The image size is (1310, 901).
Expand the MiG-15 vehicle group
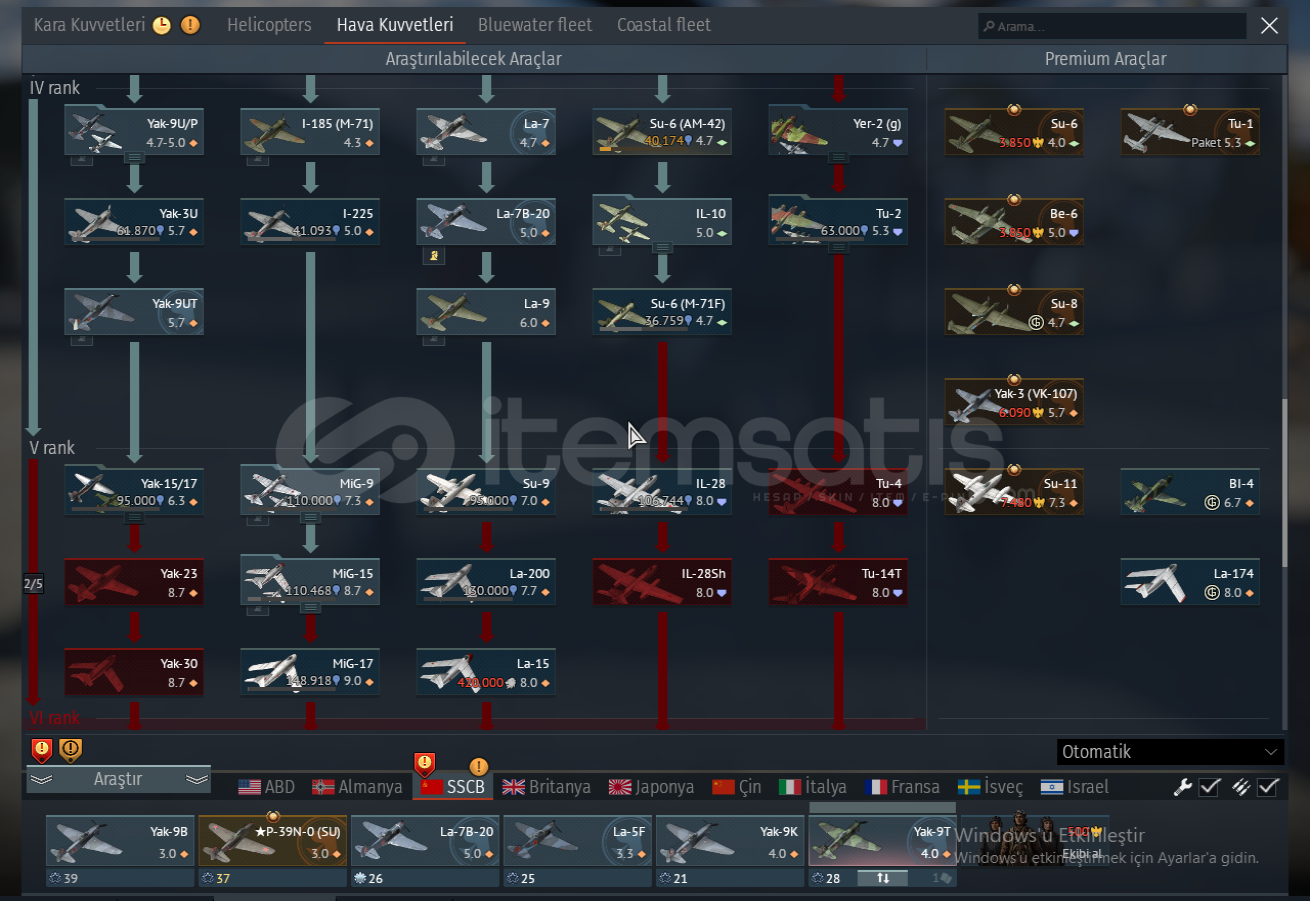pyautogui.click(x=311, y=607)
